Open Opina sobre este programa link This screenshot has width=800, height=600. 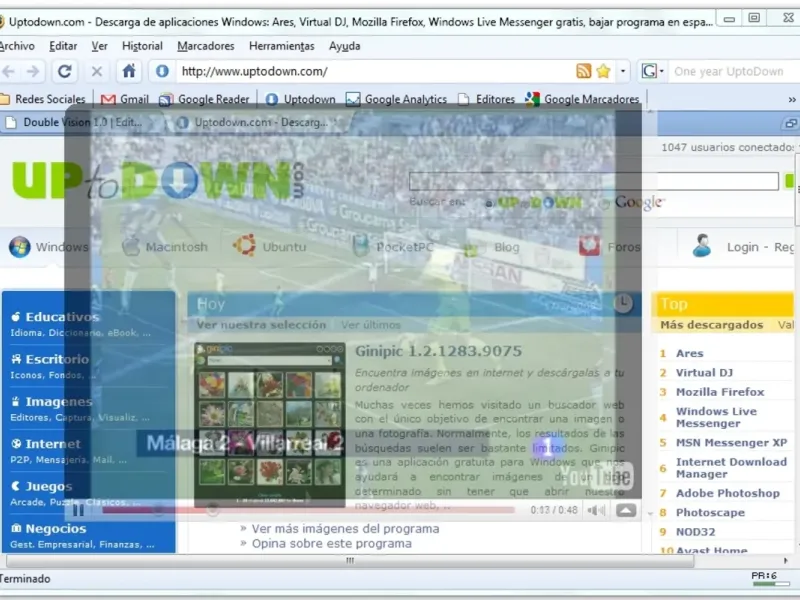coord(332,543)
